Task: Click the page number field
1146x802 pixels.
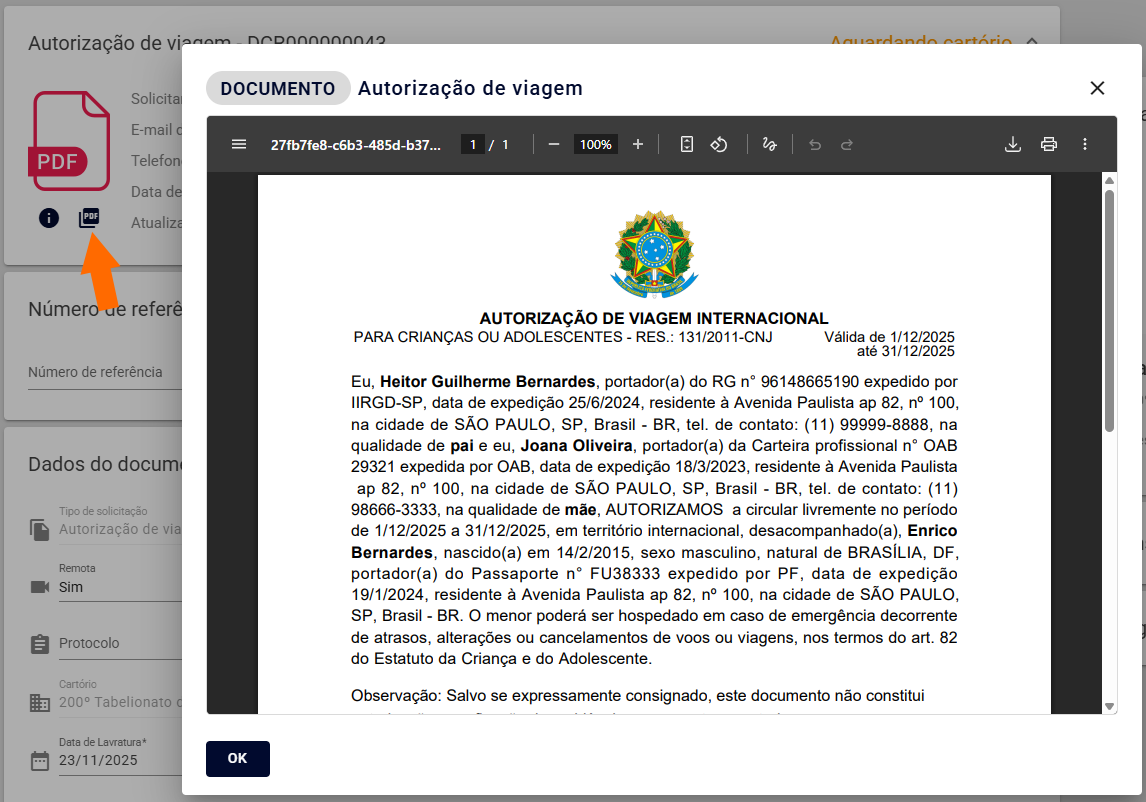Action: (x=473, y=144)
